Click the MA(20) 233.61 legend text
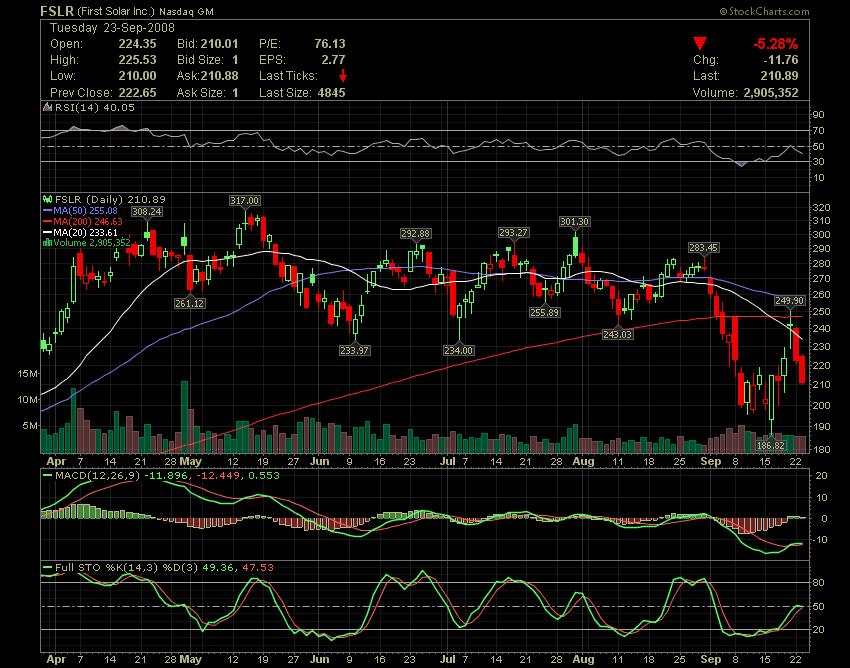Screen dimensions: 850x668 (85, 232)
